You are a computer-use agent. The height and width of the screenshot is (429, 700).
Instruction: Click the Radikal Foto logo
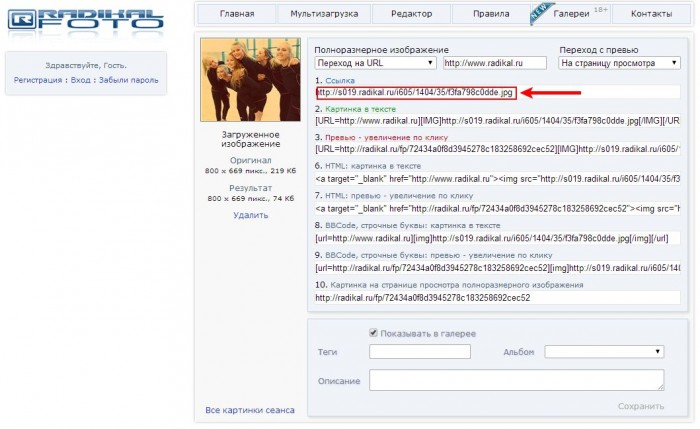click(x=86, y=20)
